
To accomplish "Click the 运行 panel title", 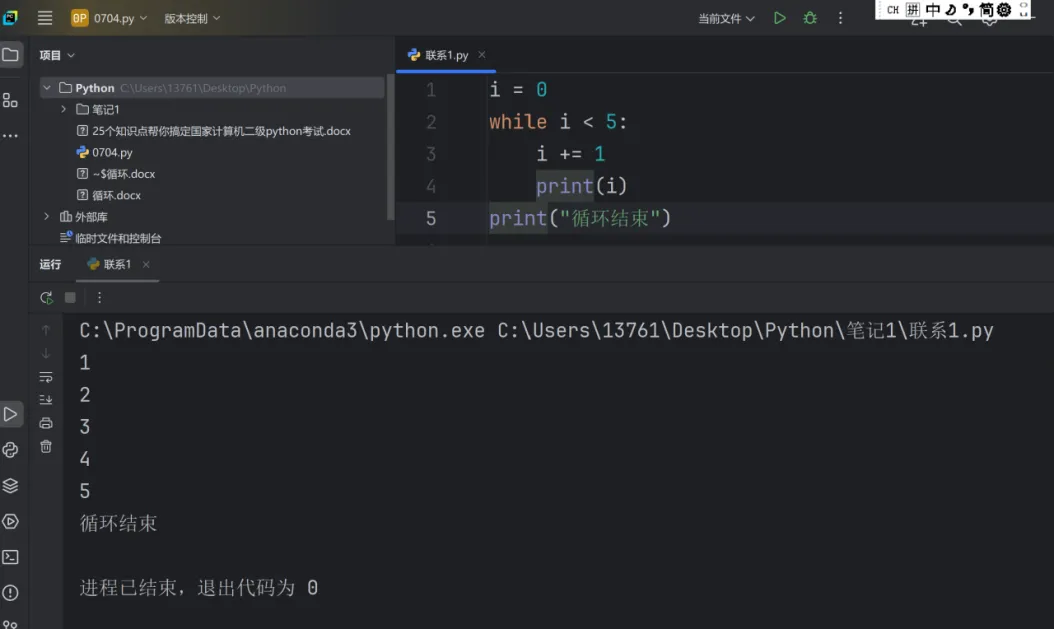I will click(50, 264).
